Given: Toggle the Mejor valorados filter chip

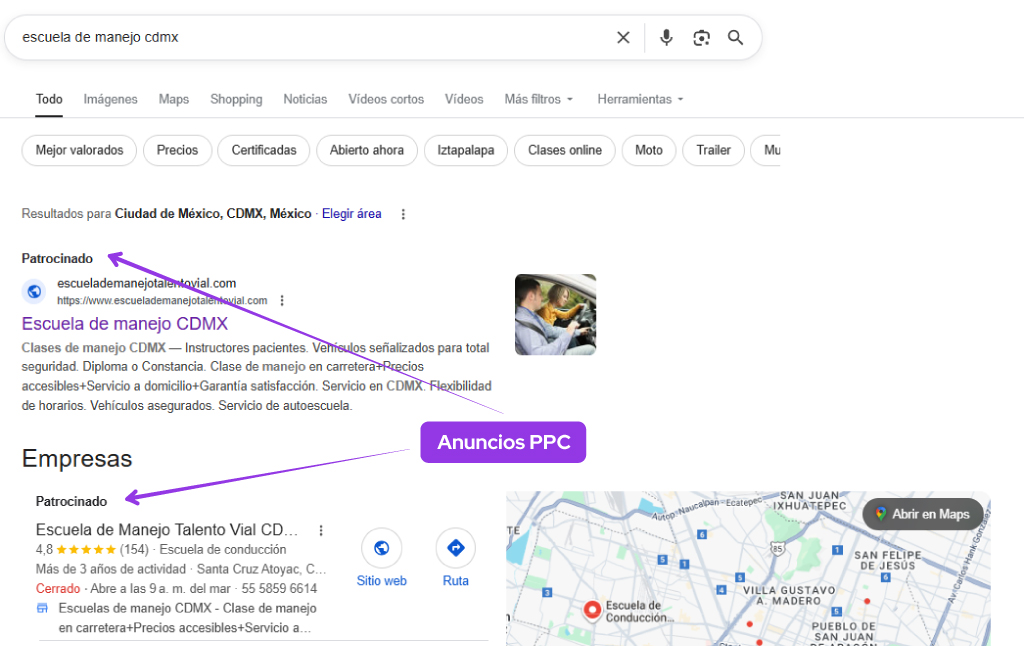Looking at the screenshot, I should pyautogui.click(x=79, y=150).
